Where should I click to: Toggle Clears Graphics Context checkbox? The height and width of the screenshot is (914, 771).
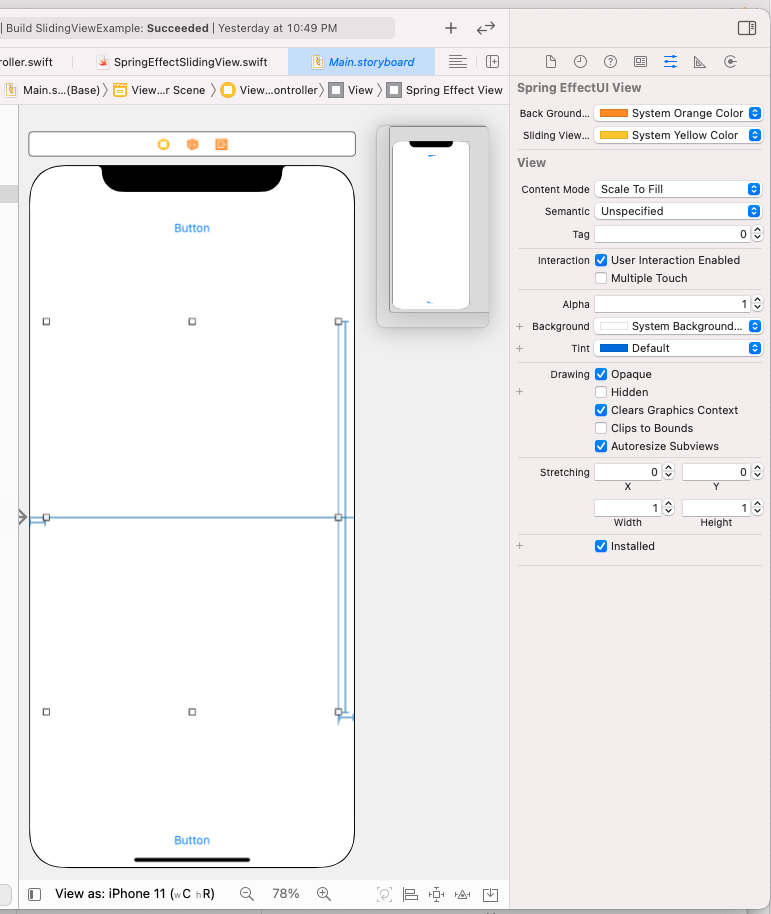pos(601,410)
